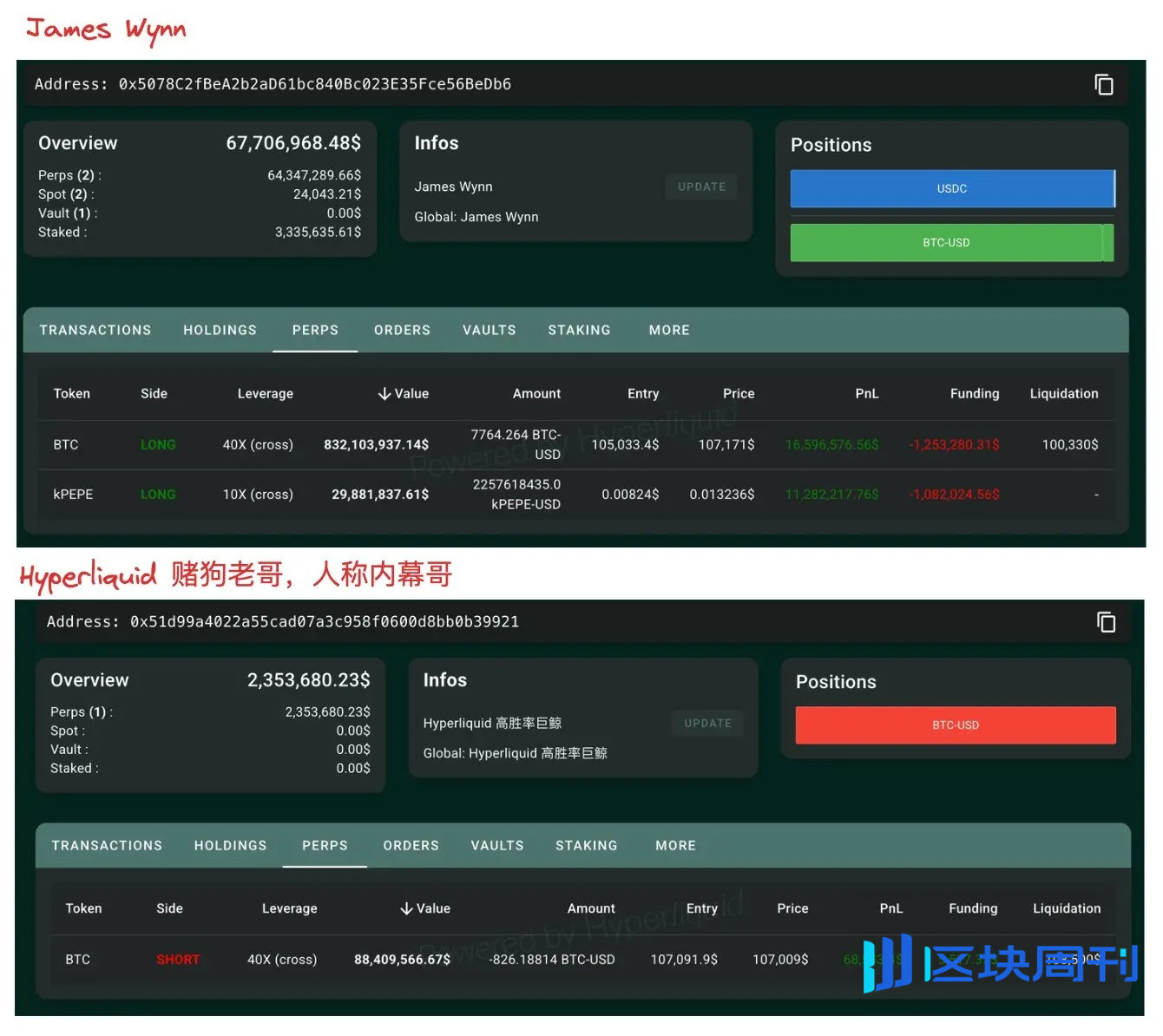Image resolution: width=1163 pixels, height=1036 pixels.
Task: Click Token column header in James Wynn table
Action: click(72, 394)
